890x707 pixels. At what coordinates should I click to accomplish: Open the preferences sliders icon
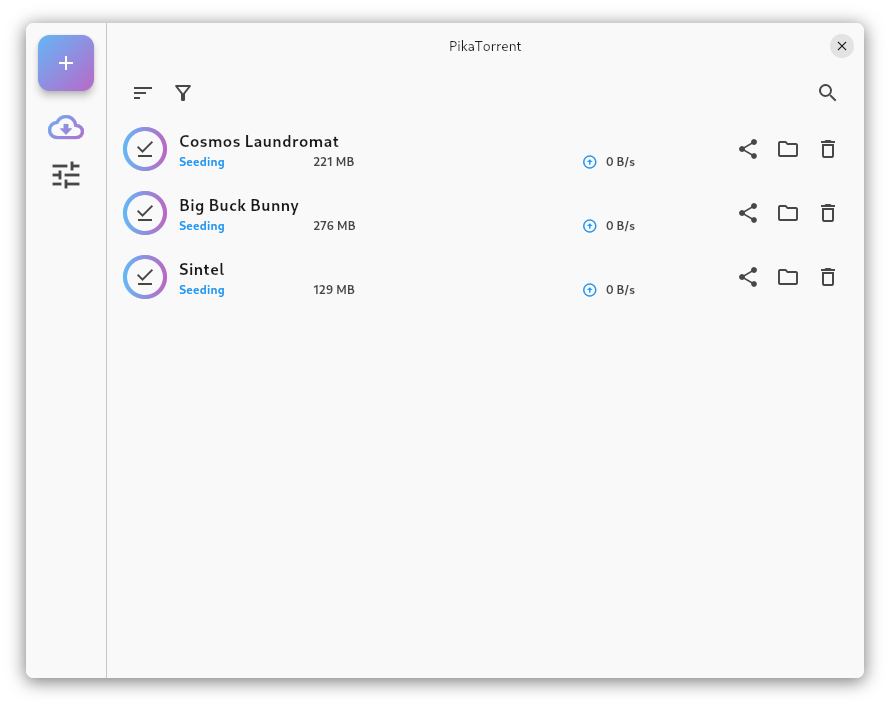tap(65, 175)
